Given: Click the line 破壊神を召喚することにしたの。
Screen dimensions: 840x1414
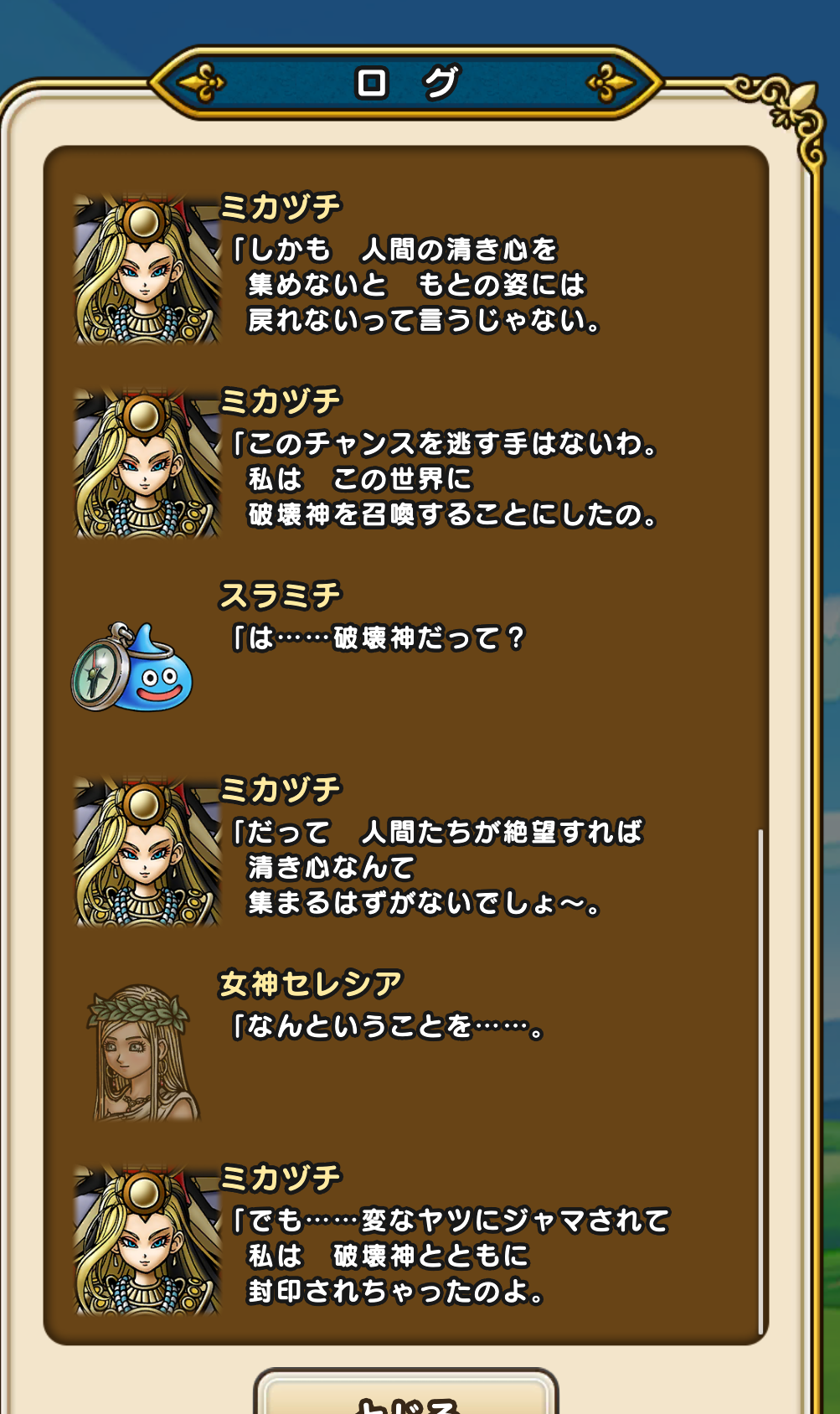Looking at the screenshot, I should point(453,514).
